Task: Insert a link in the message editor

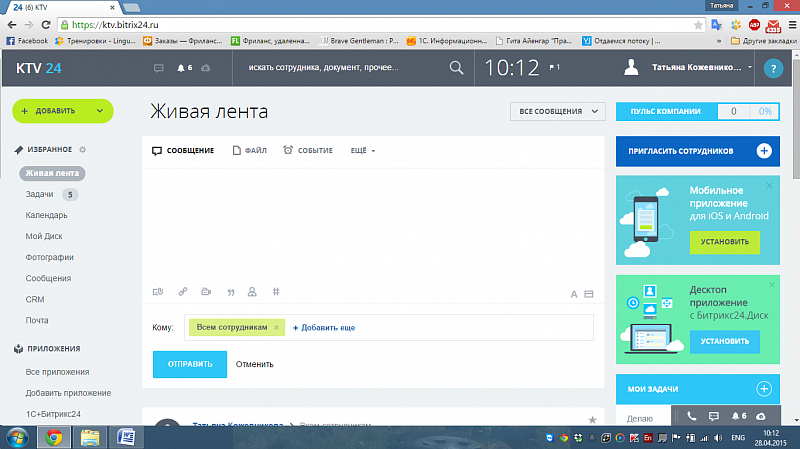Action: (183, 292)
